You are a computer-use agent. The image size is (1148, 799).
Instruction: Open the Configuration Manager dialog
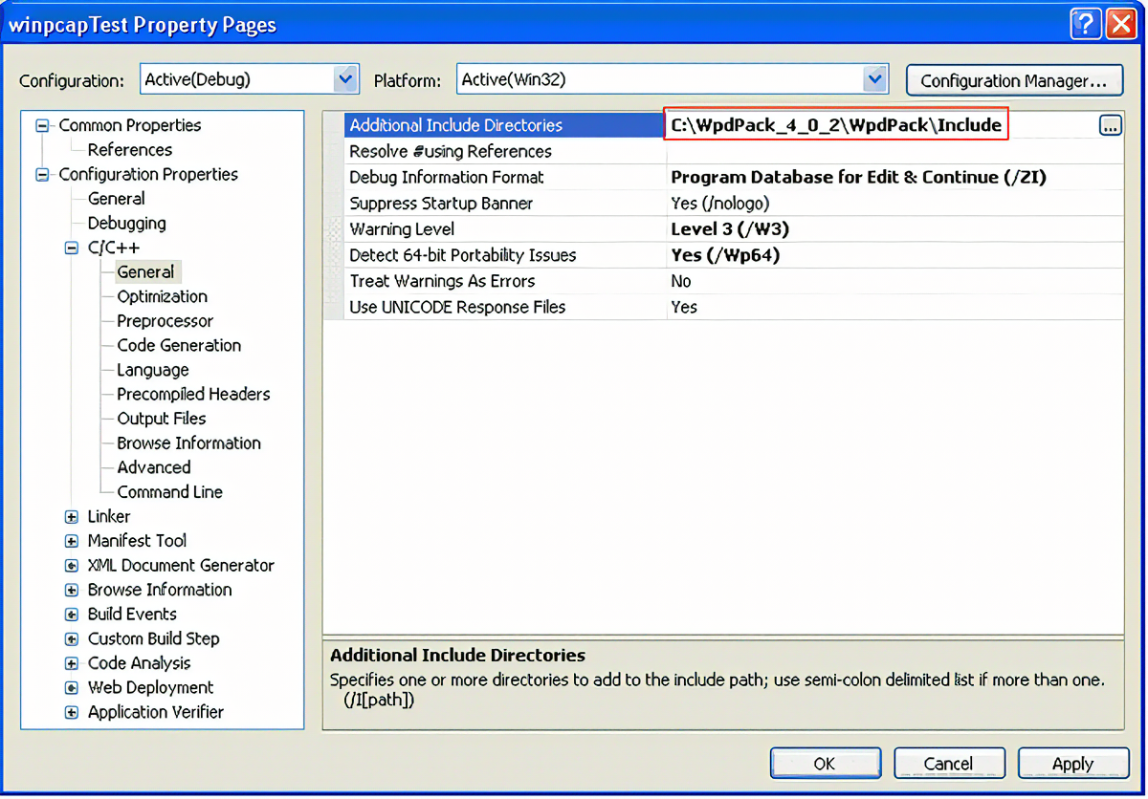[x=1014, y=80]
